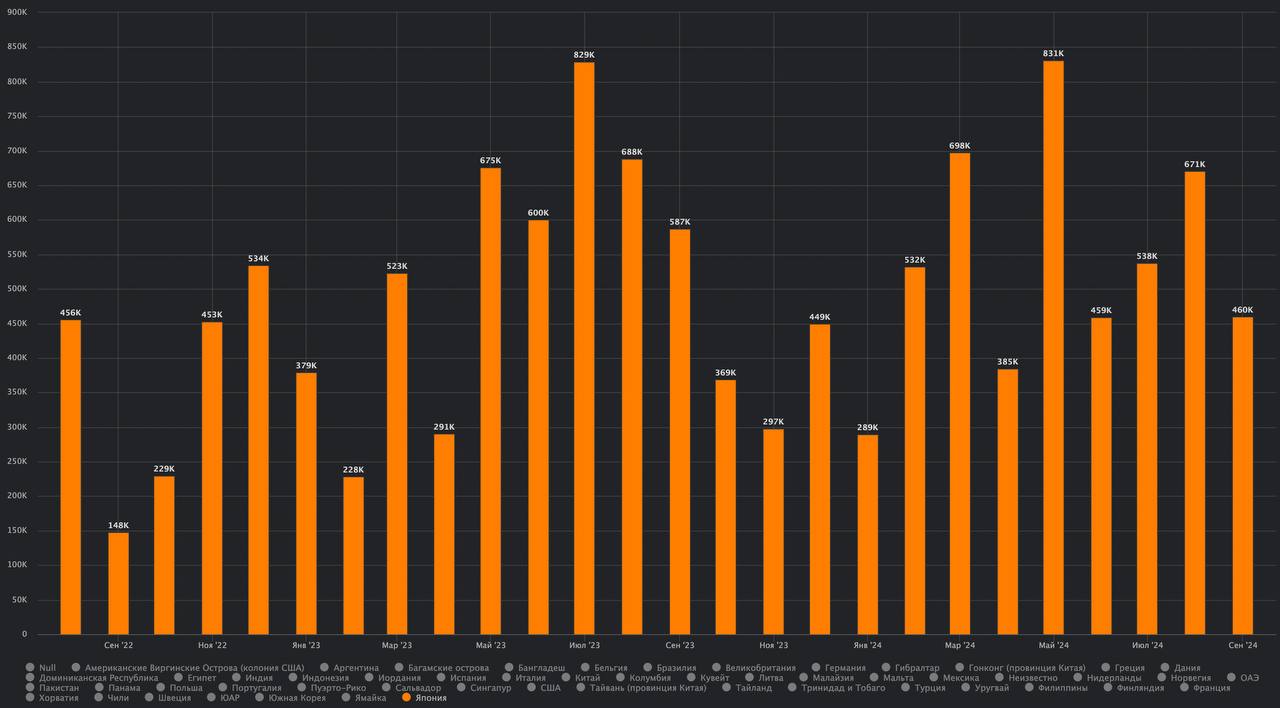Click the ОАЭ legend dot
Image resolution: width=1280 pixels, height=708 pixels.
1232,678
